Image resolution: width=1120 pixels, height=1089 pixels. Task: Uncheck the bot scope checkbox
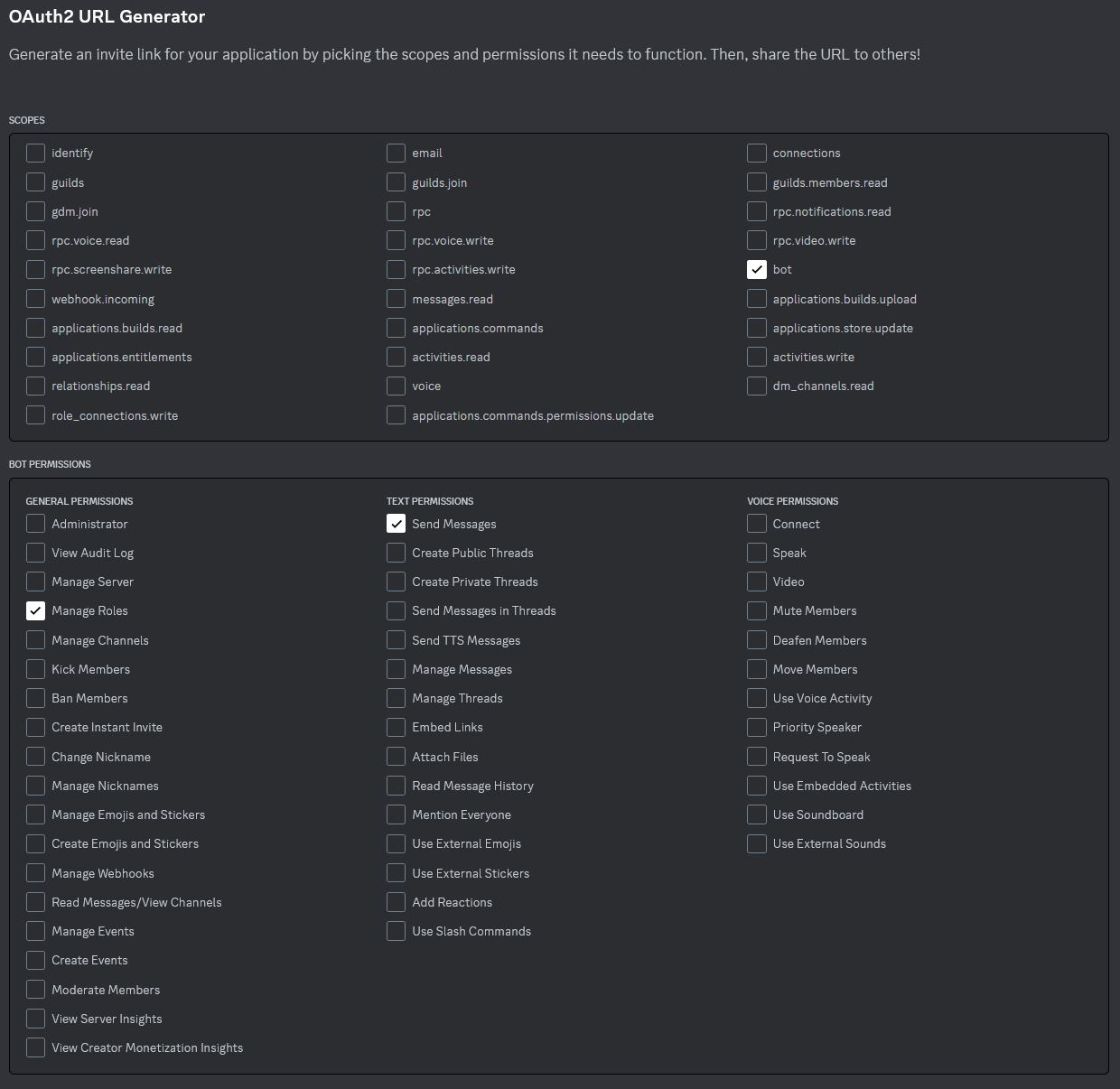(757, 270)
